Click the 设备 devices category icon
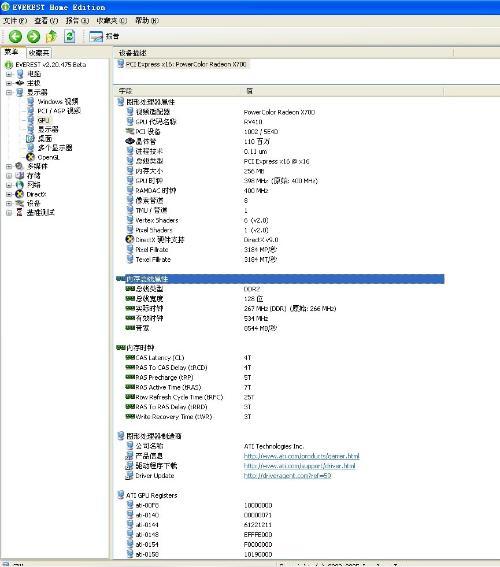This screenshot has width=500, height=567. 20,204
